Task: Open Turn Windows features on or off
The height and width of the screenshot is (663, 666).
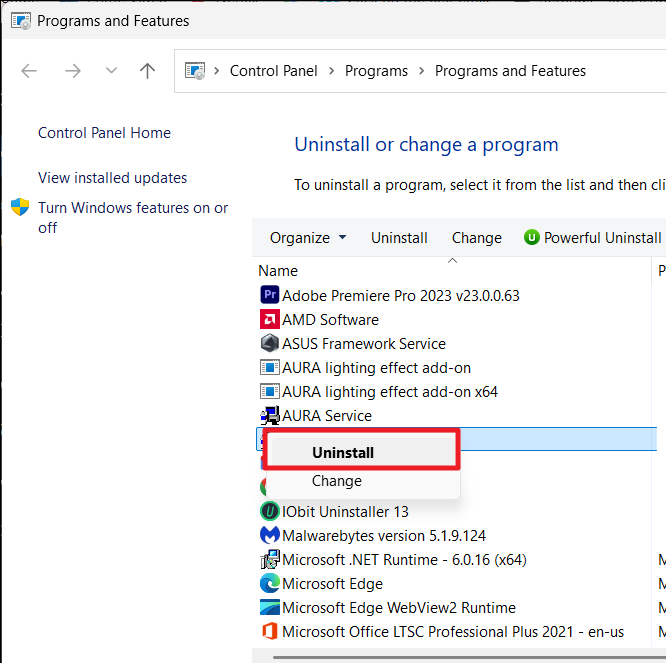Action: [x=133, y=217]
